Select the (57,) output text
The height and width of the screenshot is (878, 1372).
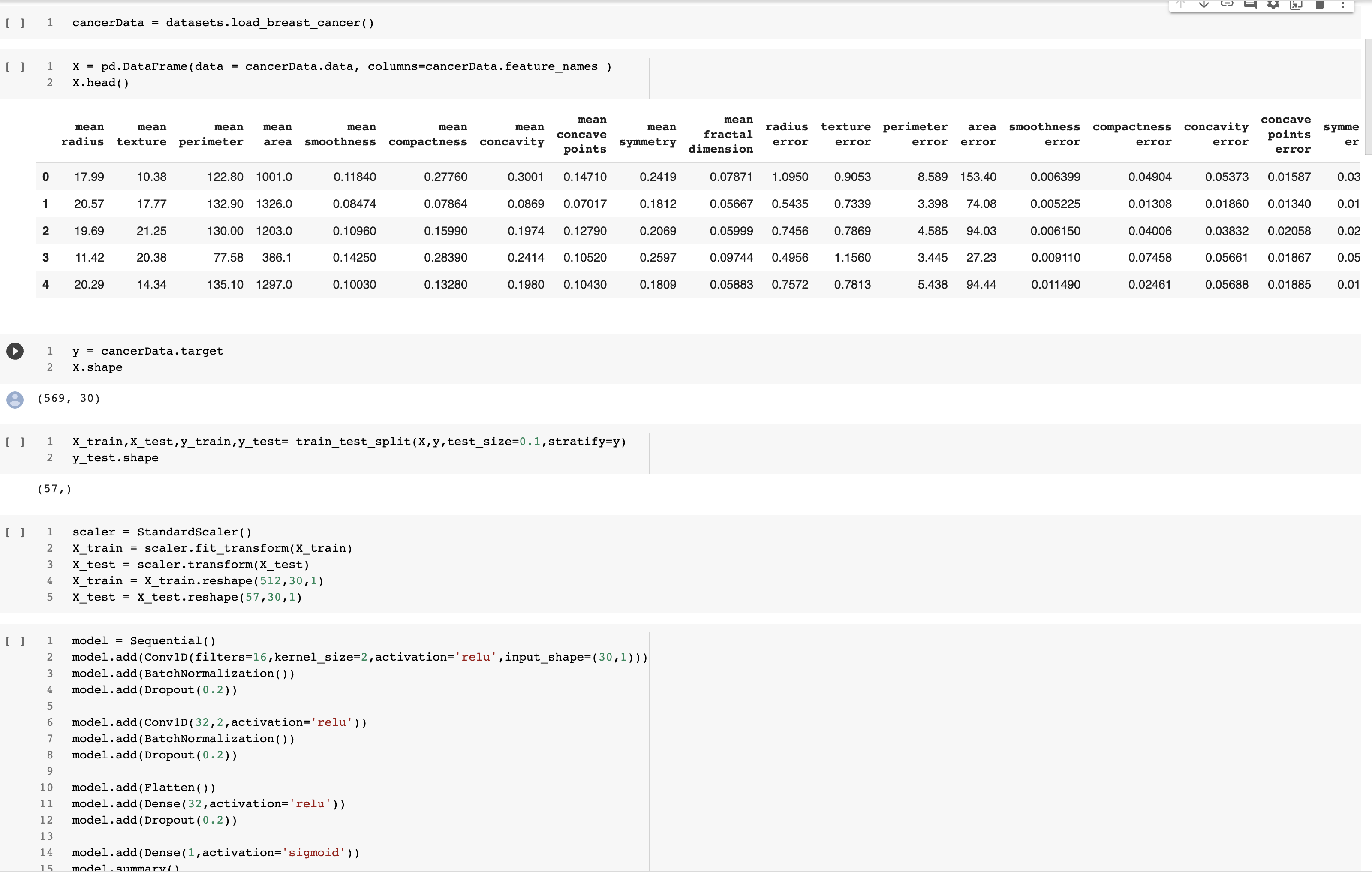click(54, 489)
